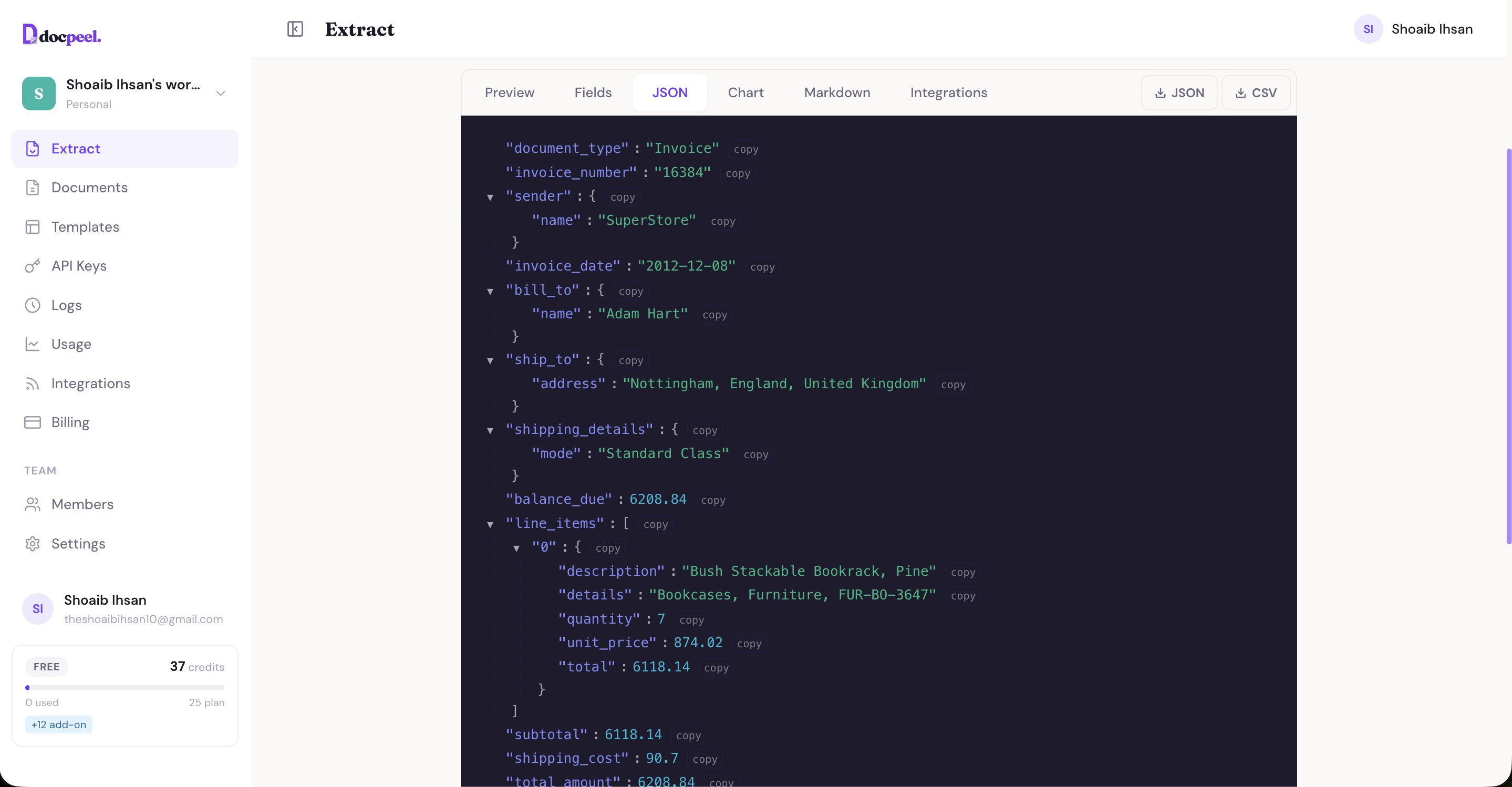Open the Markdown tab
Viewport: 1512px width, 787px height.
pyautogui.click(x=837, y=92)
